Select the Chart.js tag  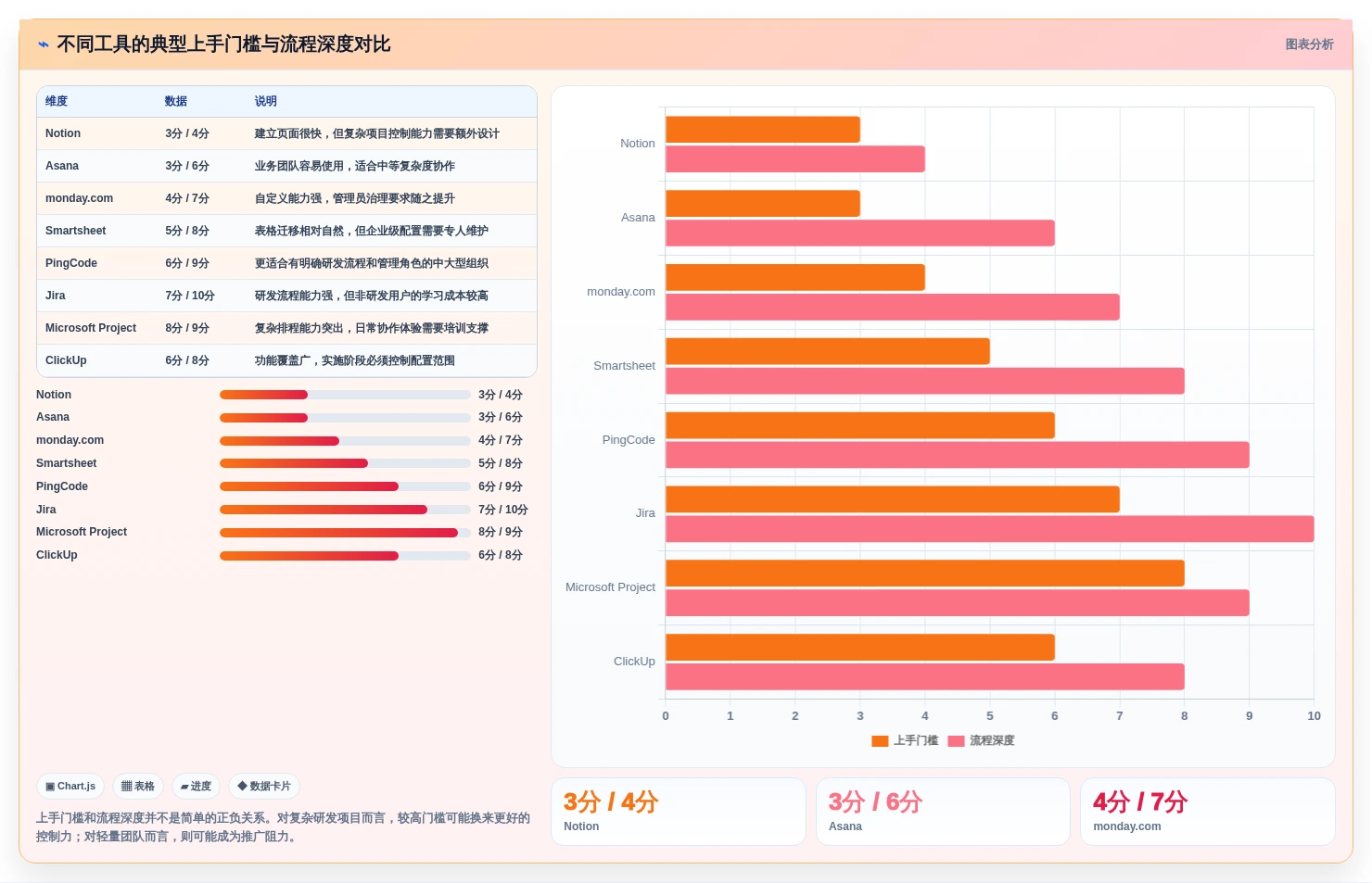coord(70,787)
